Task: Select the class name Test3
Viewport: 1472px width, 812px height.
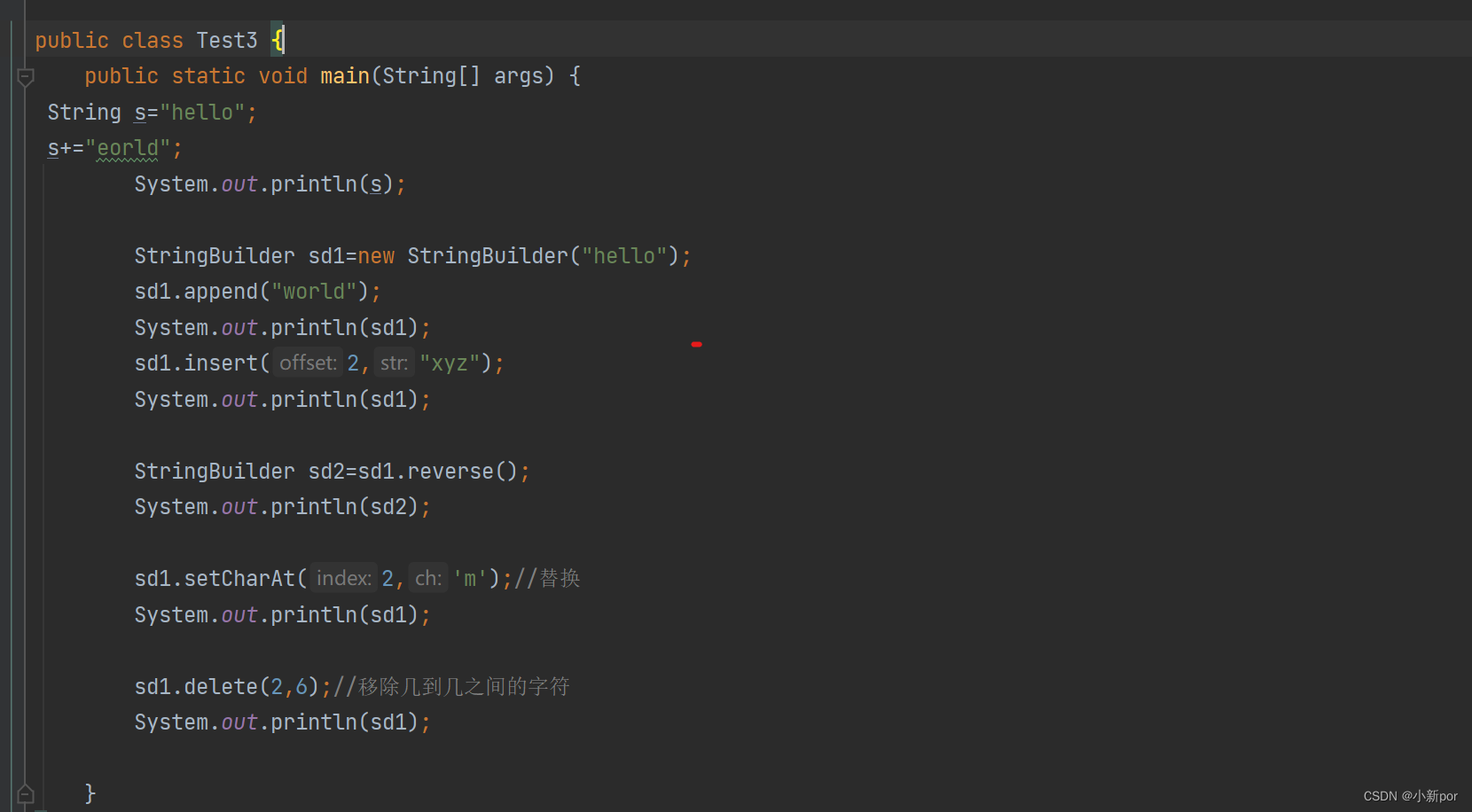Action: (x=227, y=39)
